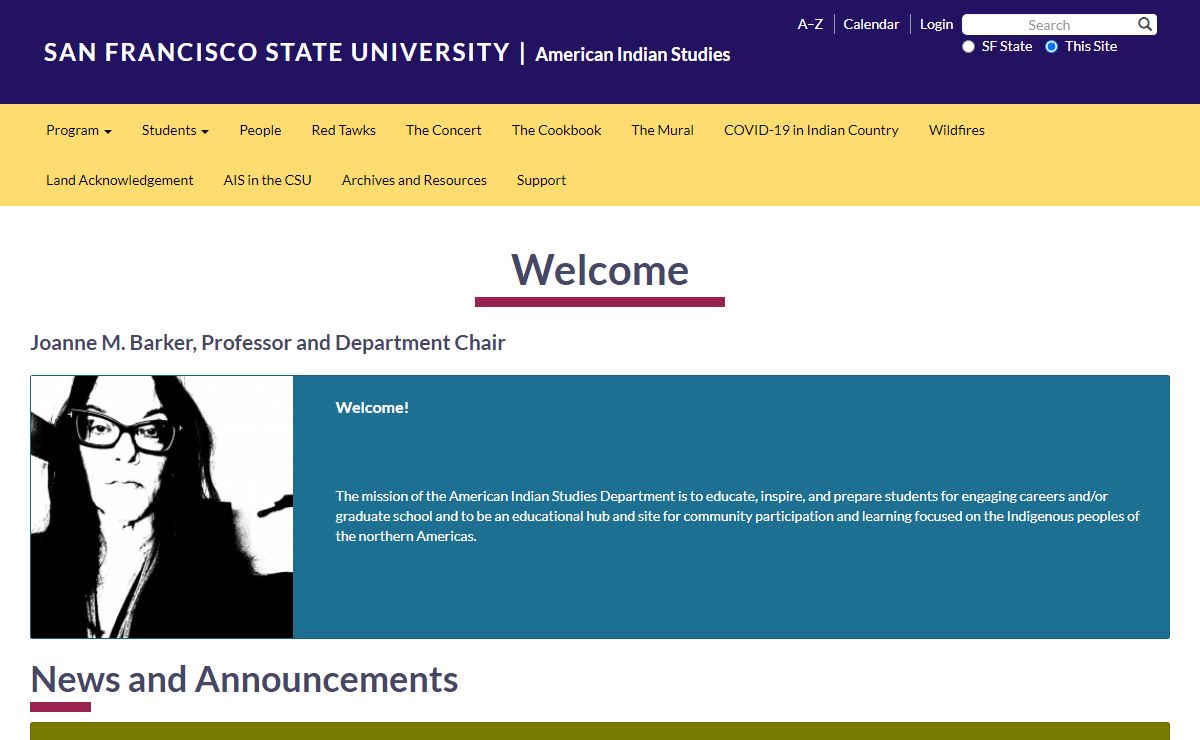The height and width of the screenshot is (740, 1200).
Task: Open the Red Tawks page
Action: pyautogui.click(x=344, y=130)
